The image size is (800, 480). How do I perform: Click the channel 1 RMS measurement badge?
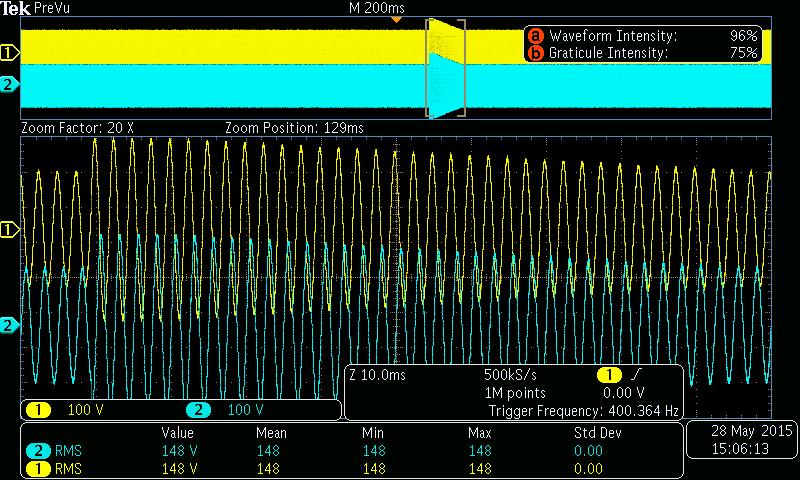(38, 468)
